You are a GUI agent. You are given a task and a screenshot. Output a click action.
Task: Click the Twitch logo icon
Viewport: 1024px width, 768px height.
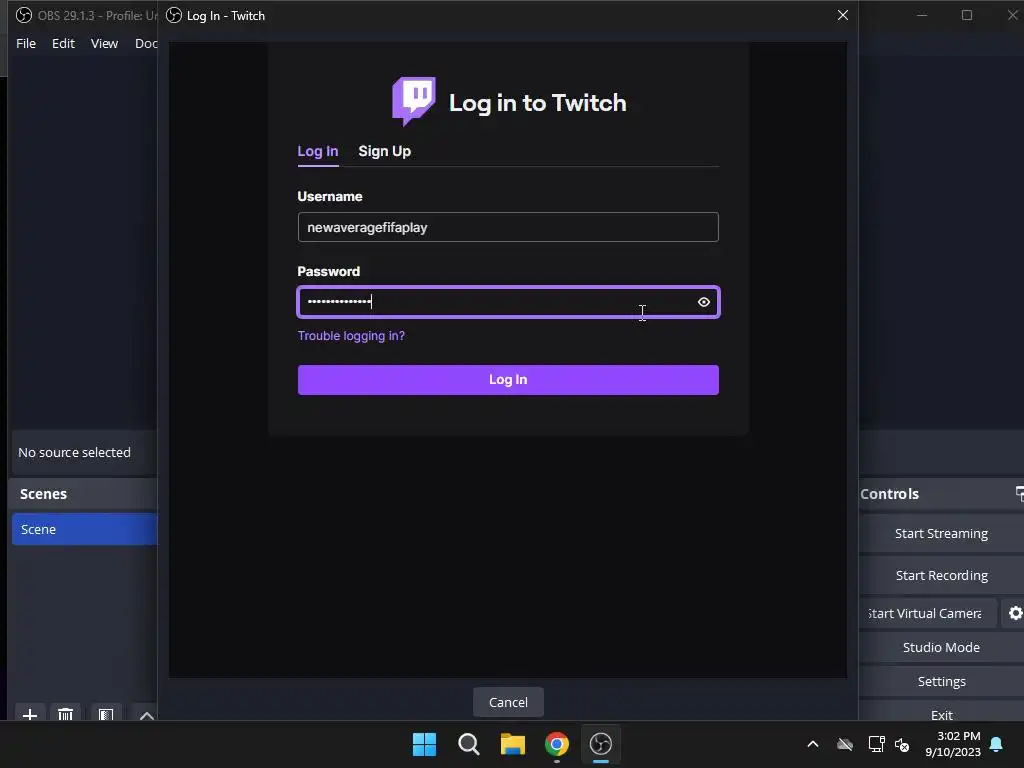click(x=413, y=101)
